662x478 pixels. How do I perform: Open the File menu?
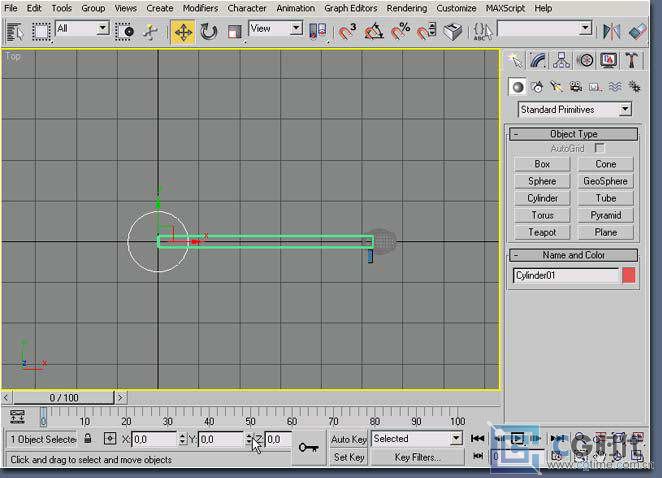(x=11, y=8)
